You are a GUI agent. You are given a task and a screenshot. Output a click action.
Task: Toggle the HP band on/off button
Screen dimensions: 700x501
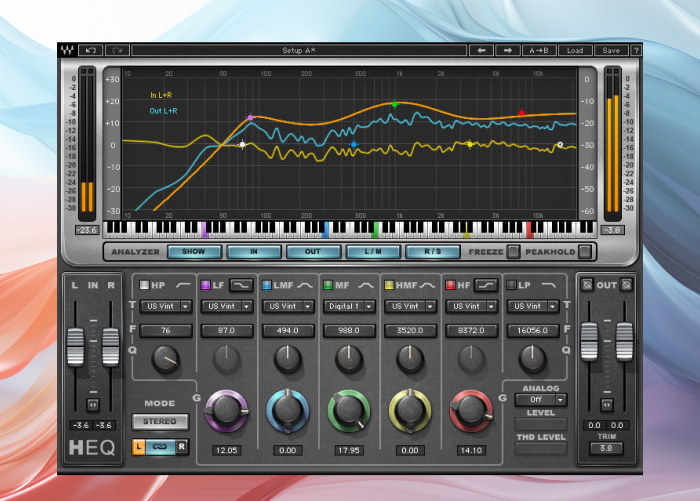(x=144, y=285)
